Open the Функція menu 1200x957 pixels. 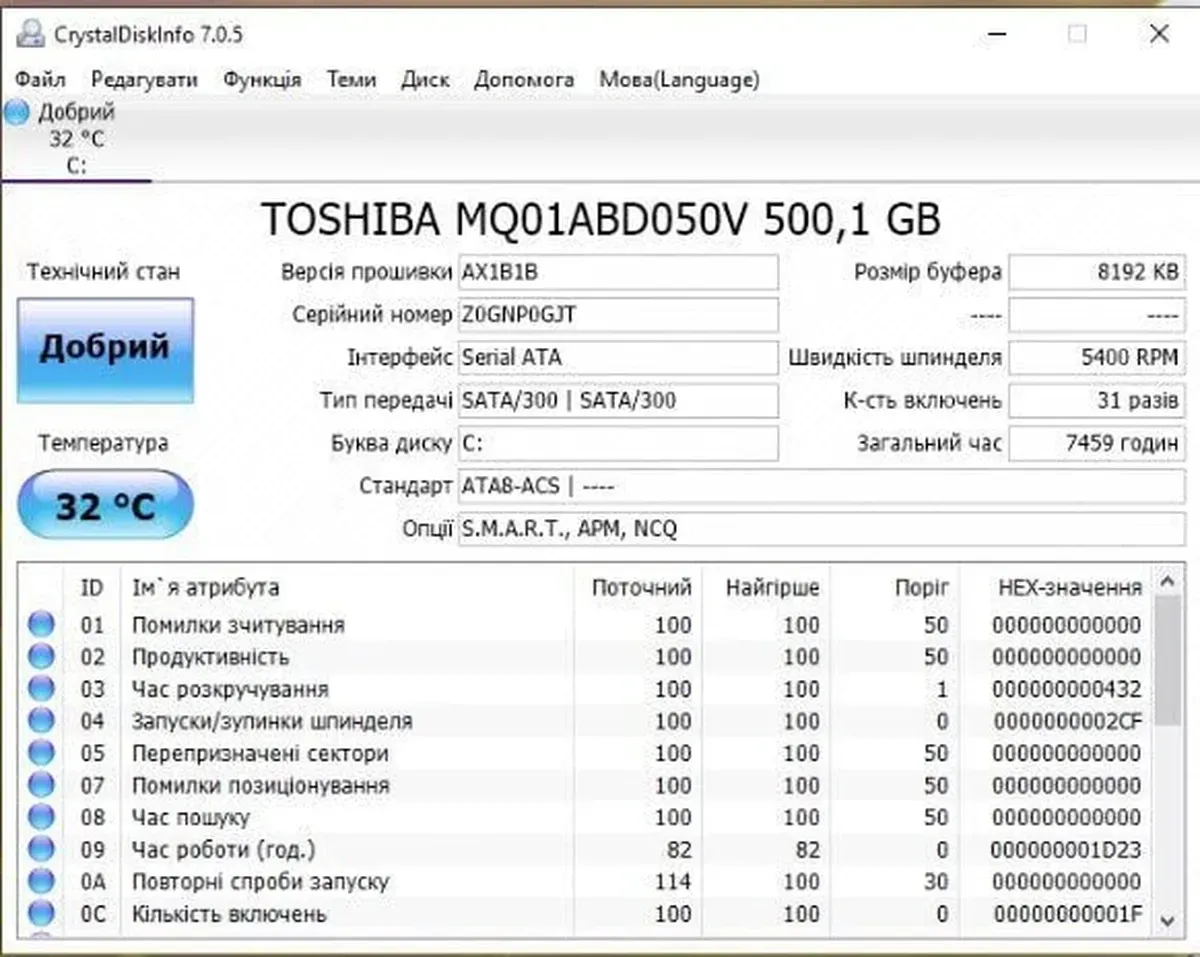click(262, 79)
